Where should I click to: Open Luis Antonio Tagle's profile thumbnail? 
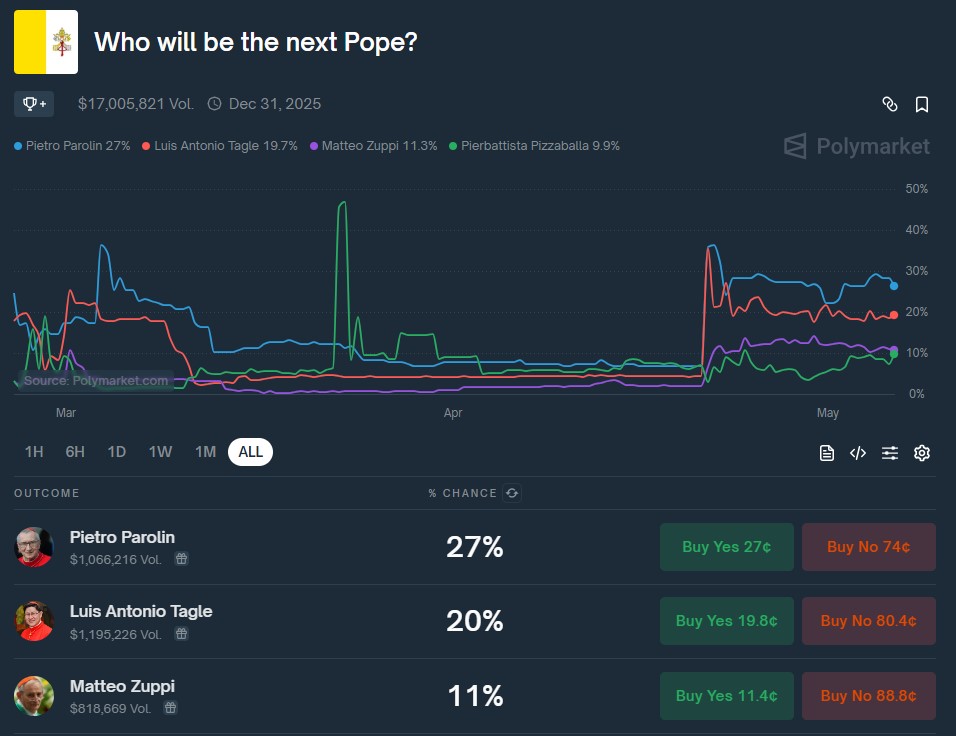point(34,620)
